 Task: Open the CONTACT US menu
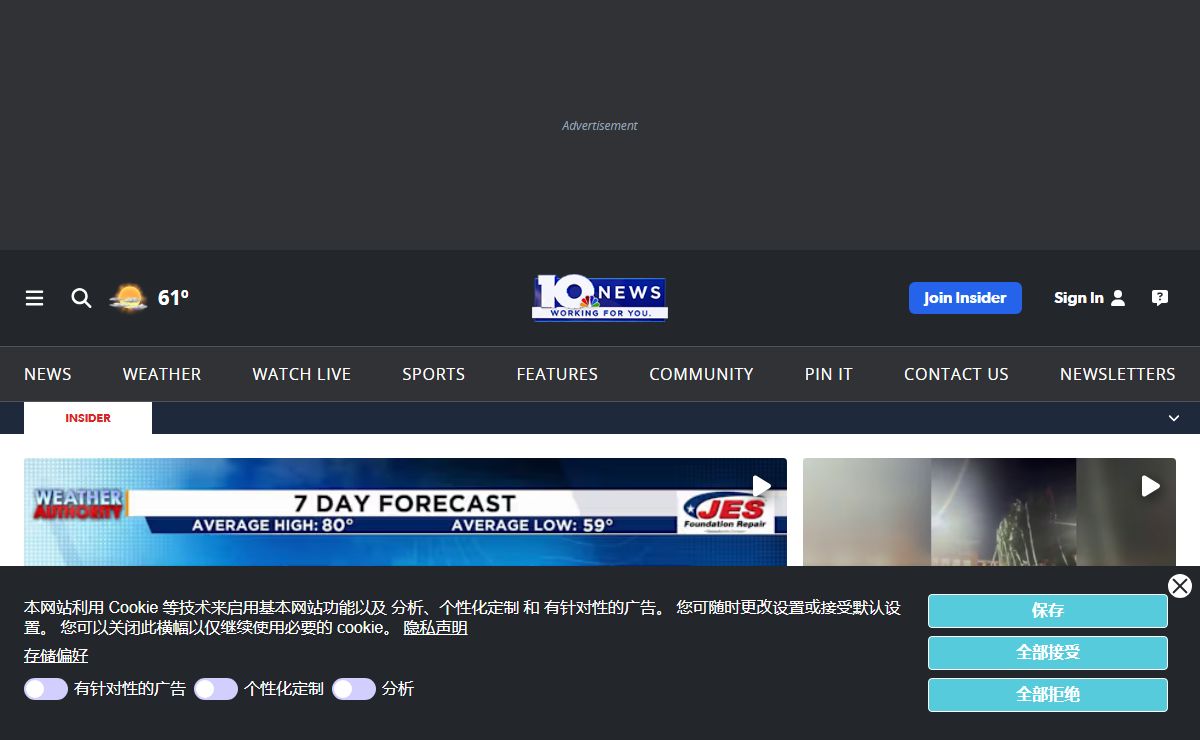[956, 374]
